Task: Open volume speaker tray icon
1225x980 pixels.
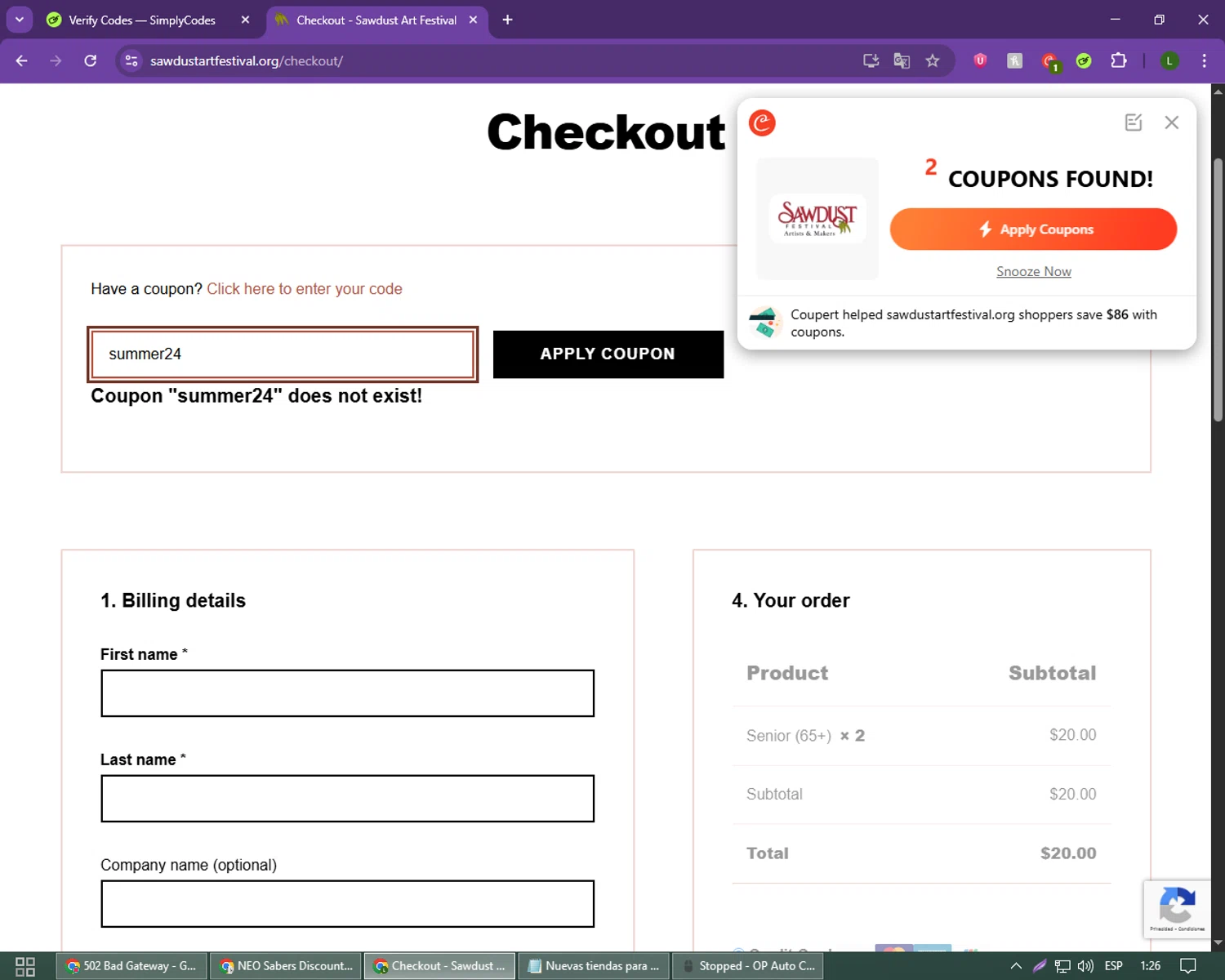Action: point(1085,966)
